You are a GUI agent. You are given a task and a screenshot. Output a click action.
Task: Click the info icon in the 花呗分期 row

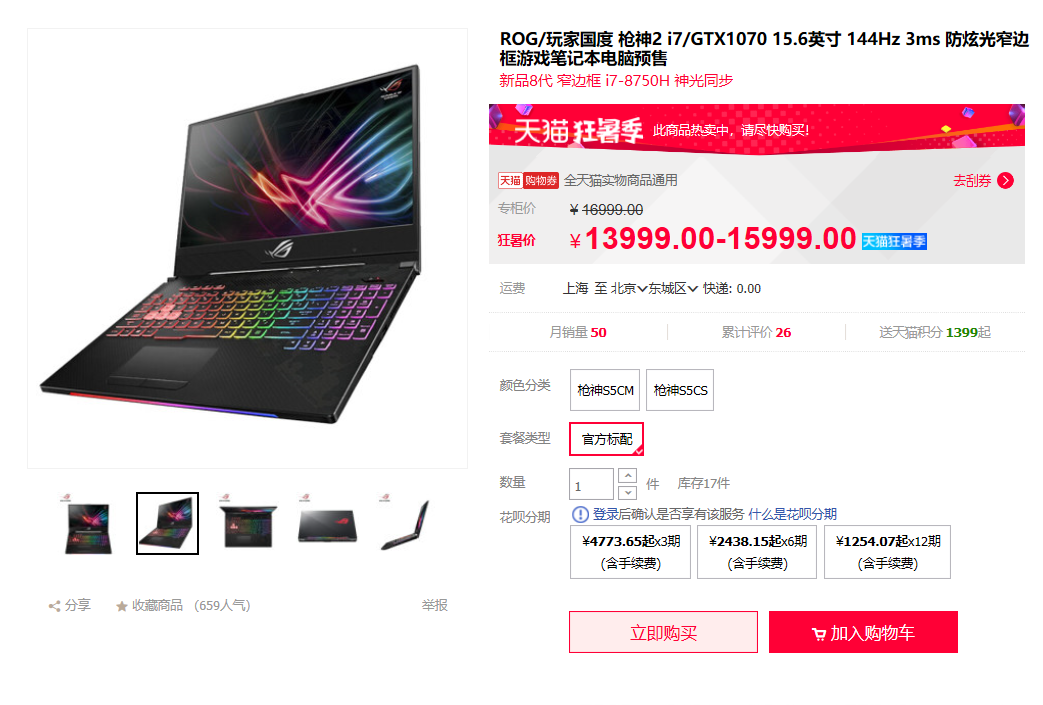pos(580,514)
